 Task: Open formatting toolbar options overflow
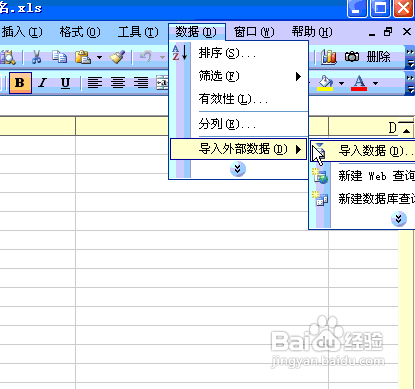click(x=410, y=83)
